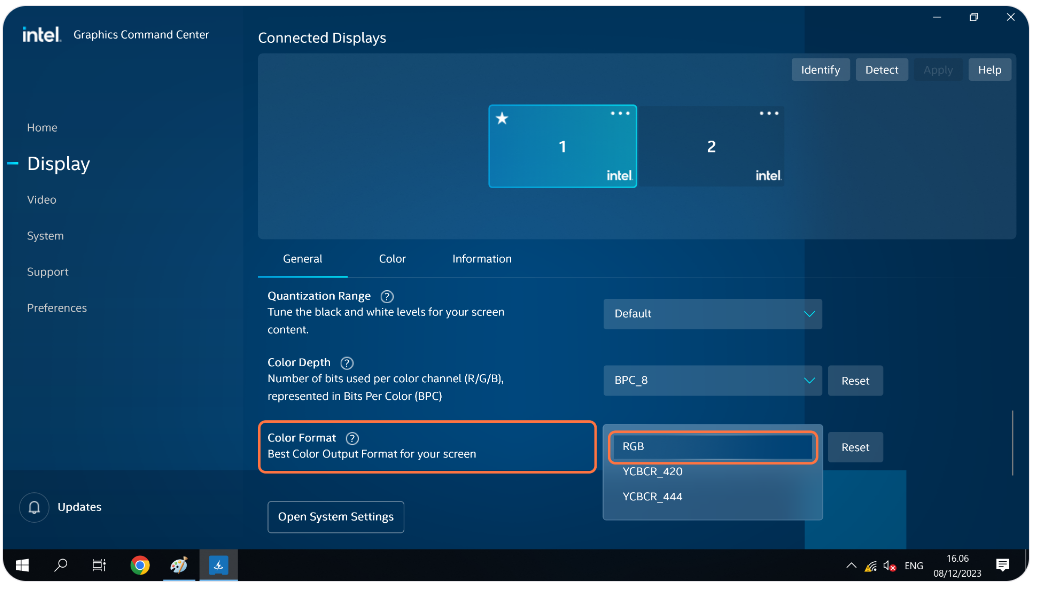Screen dimensions: 1037x594
Task: Open the three-dot menu on display 1
Action: (620, 114)
